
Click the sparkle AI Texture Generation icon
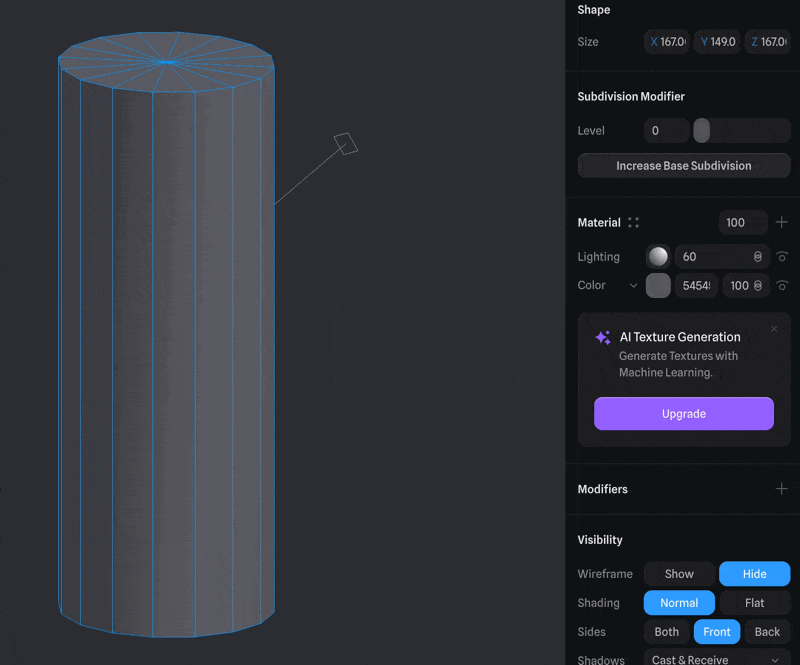[x=603, y=338]
